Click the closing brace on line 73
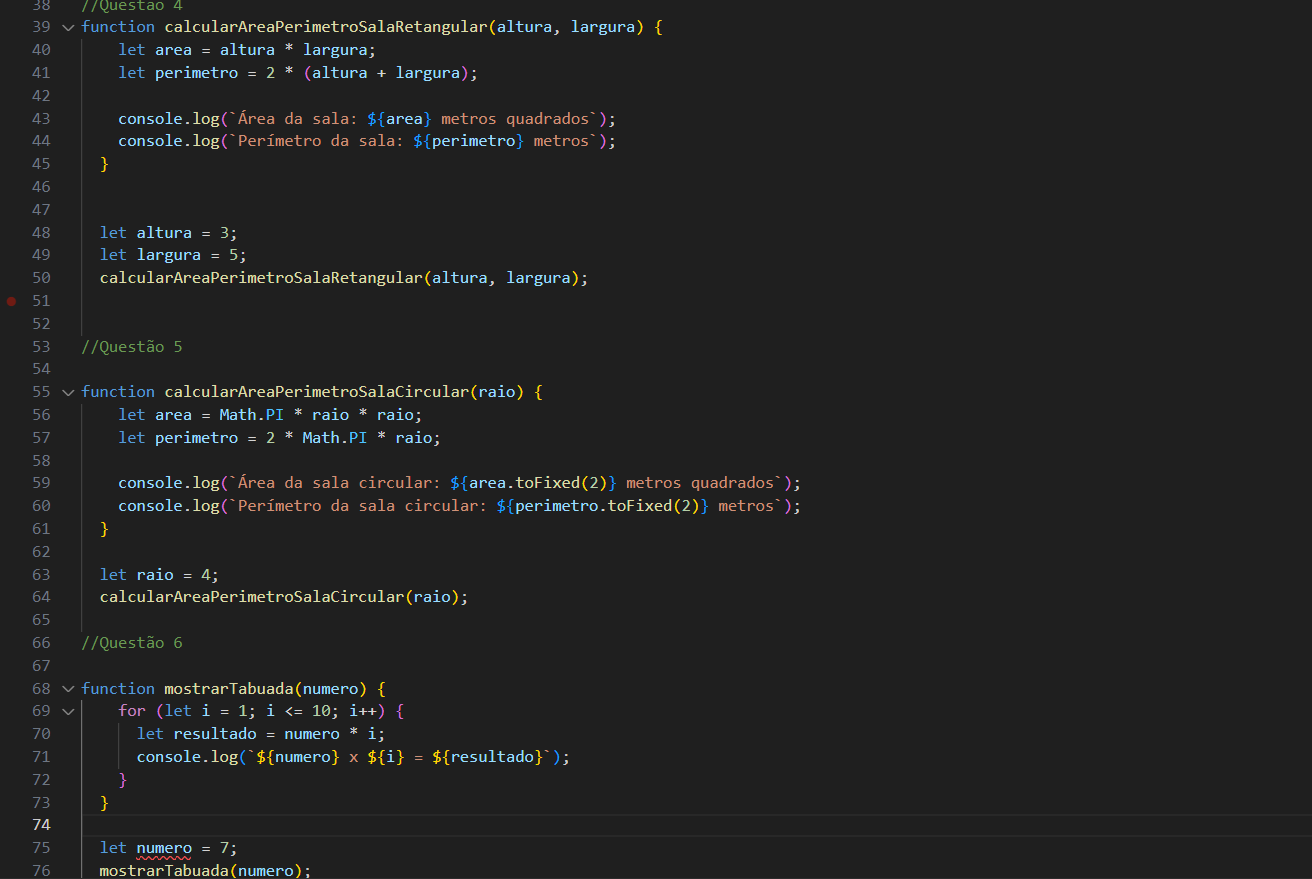Screen dimensions: 1312x879 click(x=104, y=803)
